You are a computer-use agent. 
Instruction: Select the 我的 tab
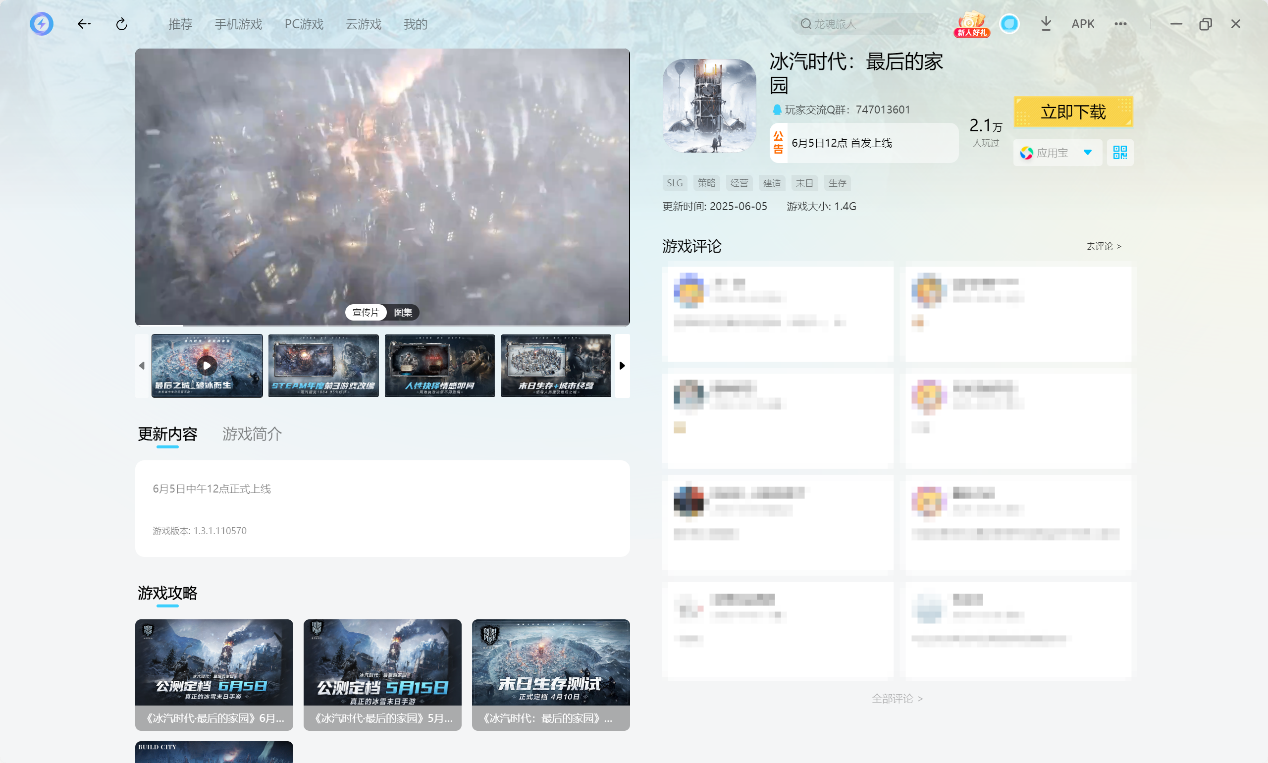[x=416, y=24]
